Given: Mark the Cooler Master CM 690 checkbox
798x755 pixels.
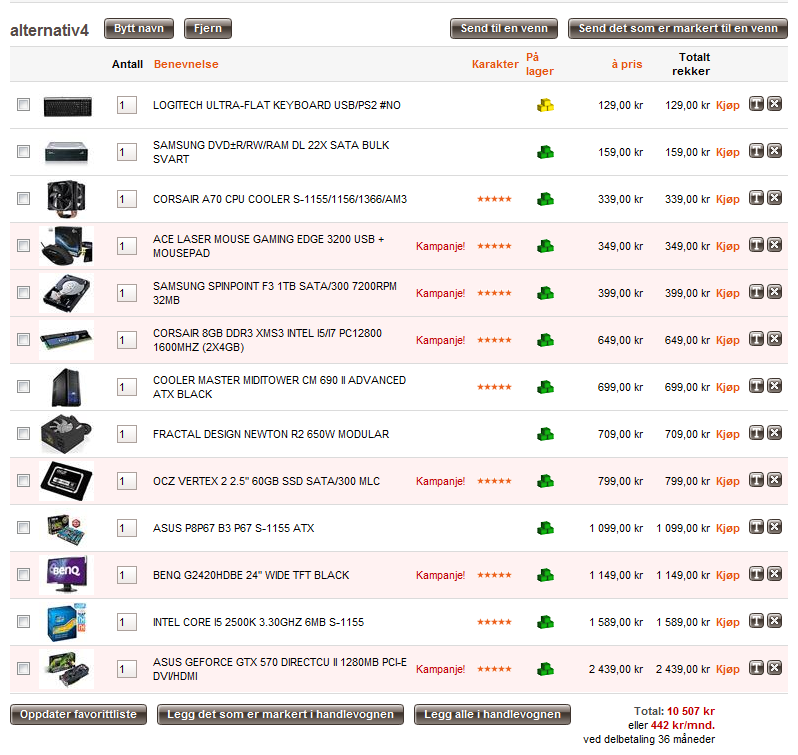Looking at the screenshot, I should (x=23, y=387).
